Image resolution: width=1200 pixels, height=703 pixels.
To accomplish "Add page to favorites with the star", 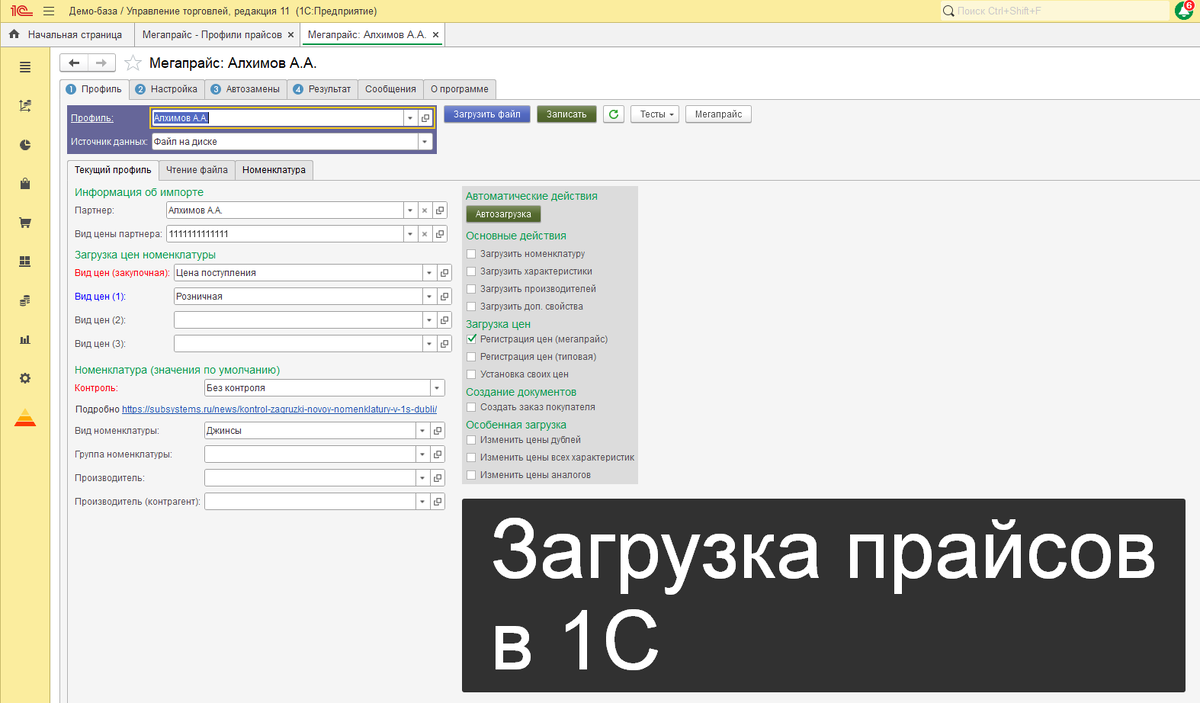I will (132, 63).
